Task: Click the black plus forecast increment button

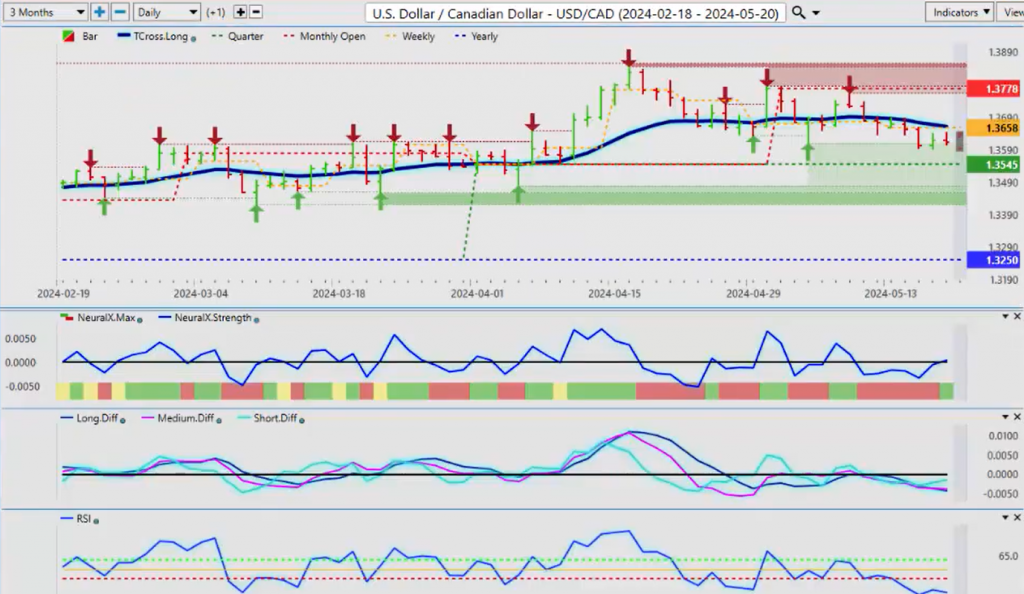Action: [x=240, y=12]
